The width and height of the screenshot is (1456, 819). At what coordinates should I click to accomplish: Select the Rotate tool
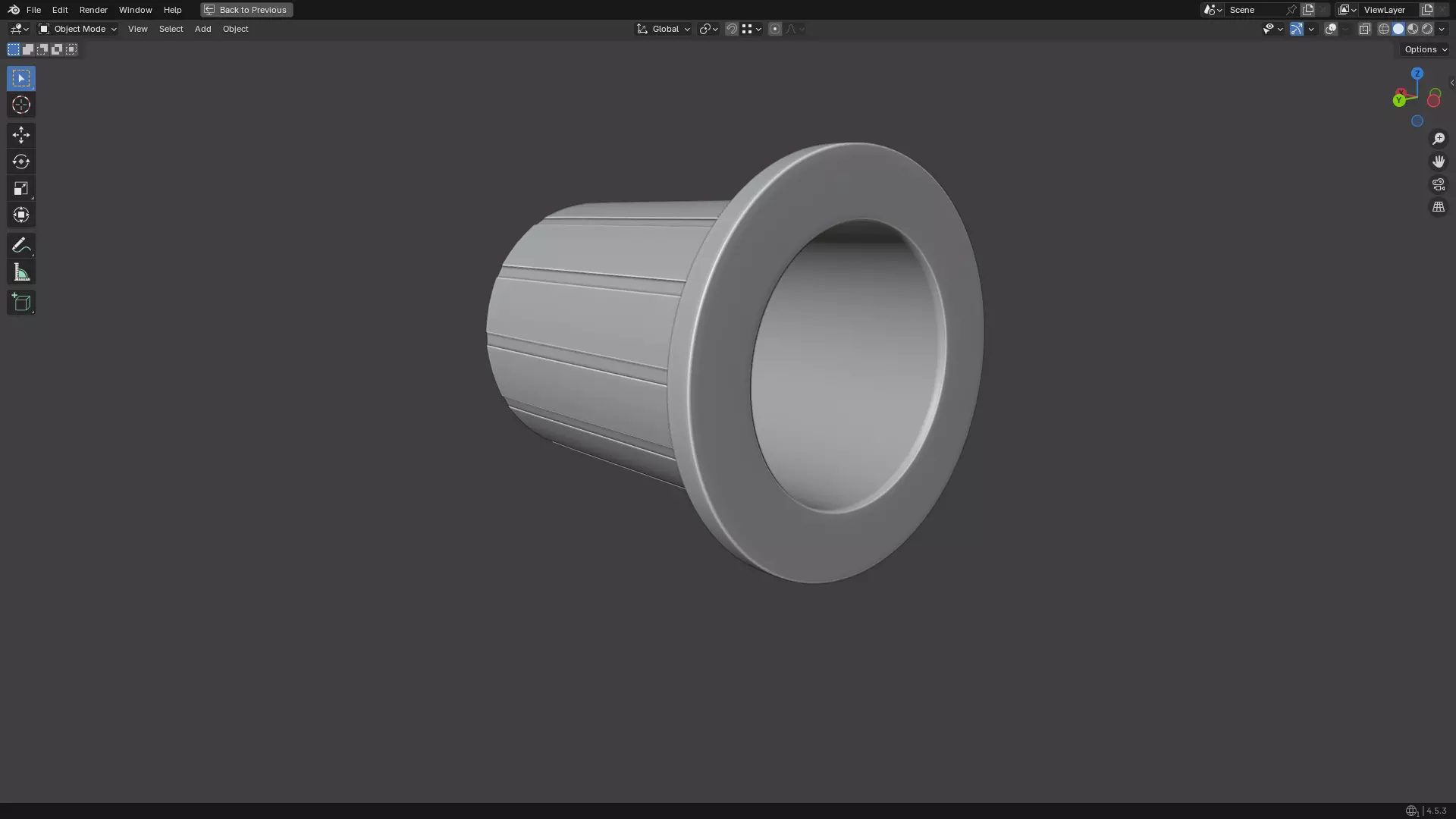[x=21, y=162]
